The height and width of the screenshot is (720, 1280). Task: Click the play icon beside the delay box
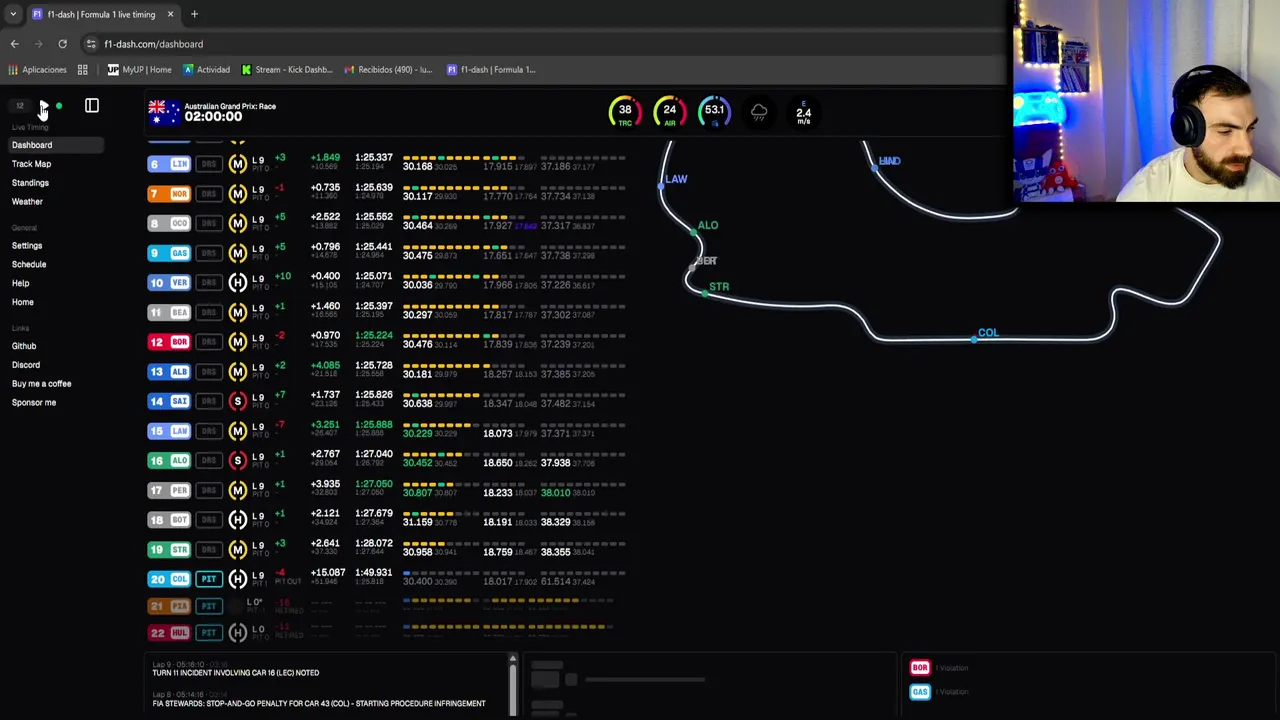pyautogui.click(x=43, y=105)
